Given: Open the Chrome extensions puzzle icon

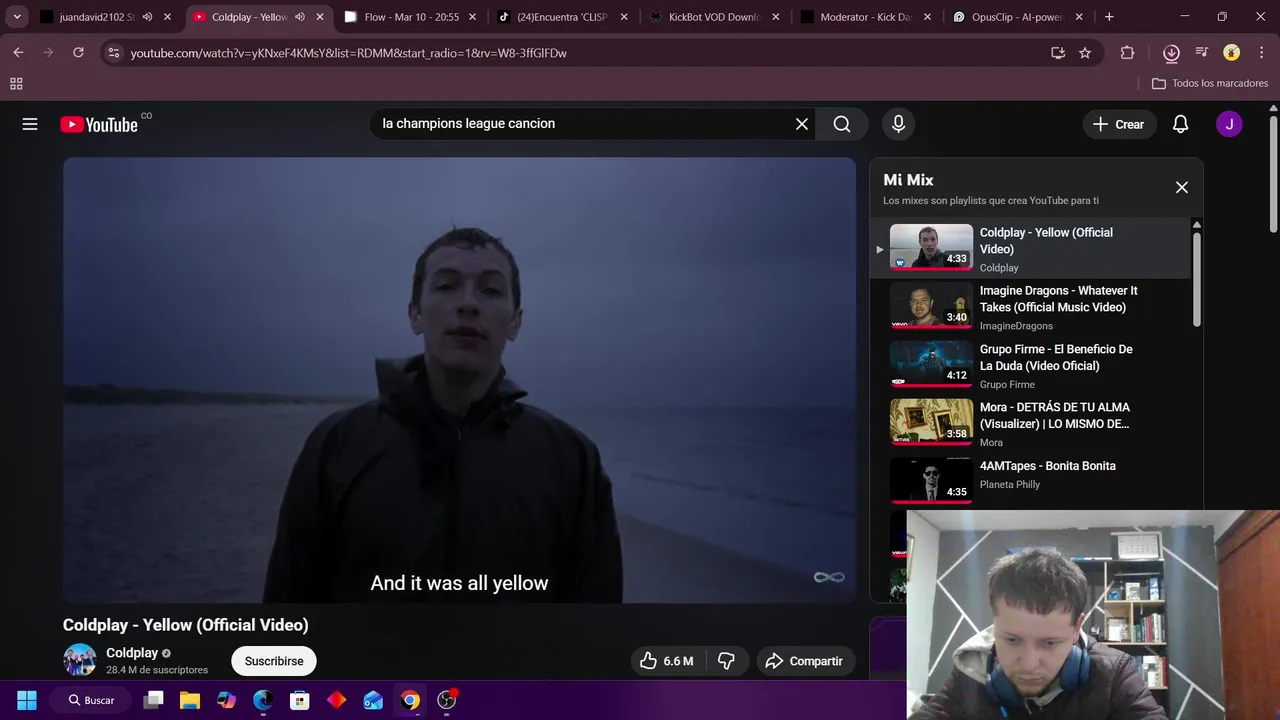Looking at the screenshot, I should (x=1127, y=53).
